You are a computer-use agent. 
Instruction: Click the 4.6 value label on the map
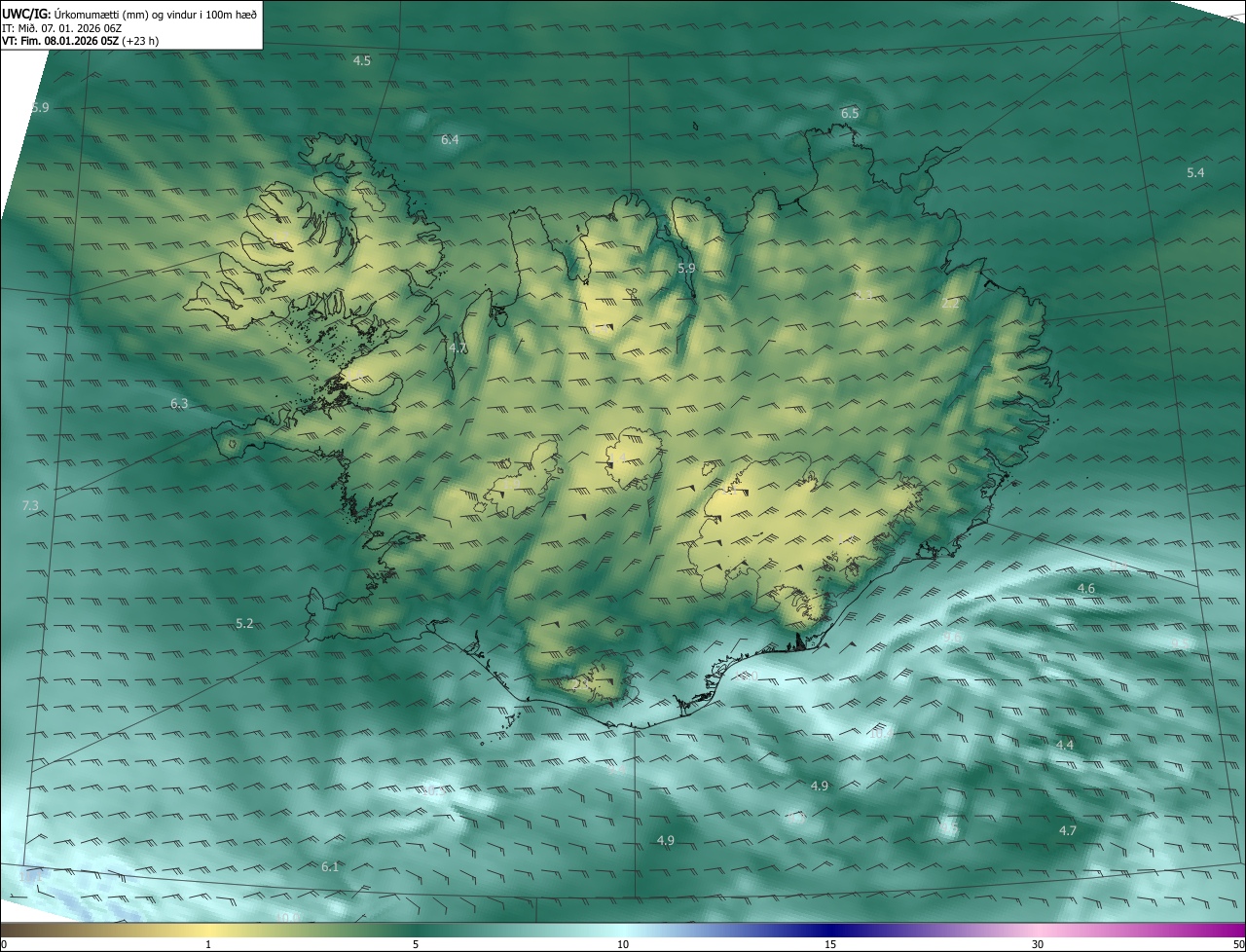coord(1086,589)
